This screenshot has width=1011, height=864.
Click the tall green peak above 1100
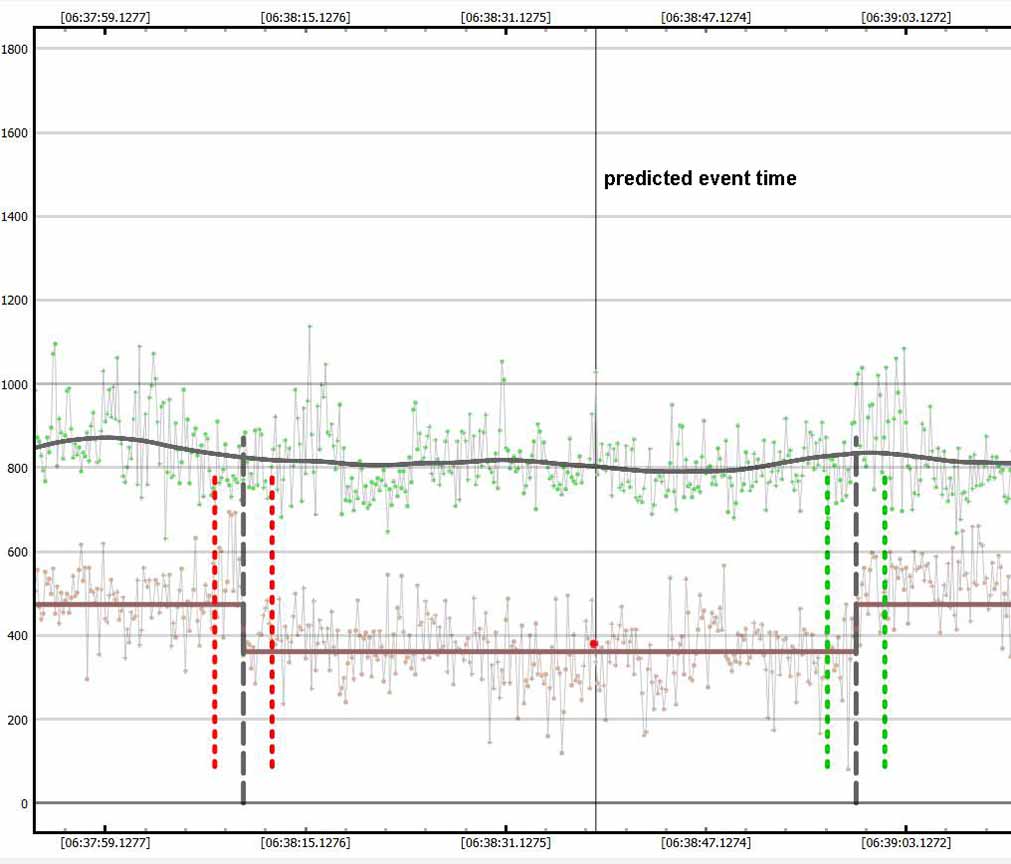click(310, 327)
